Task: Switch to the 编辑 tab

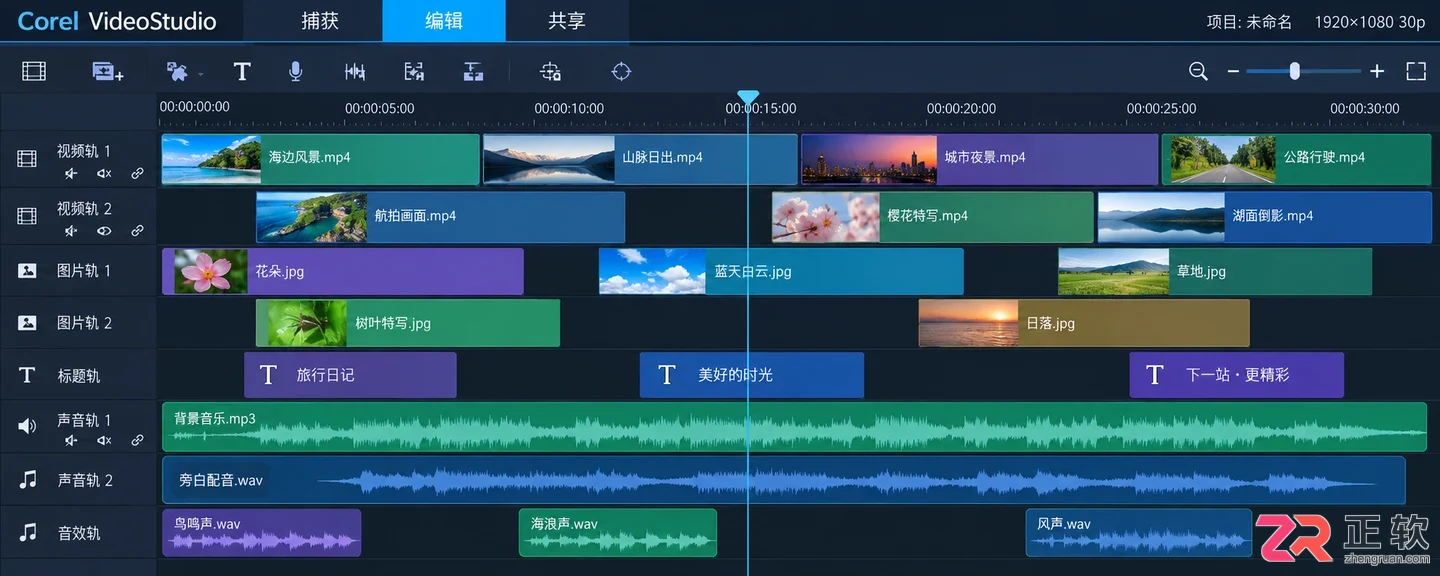Action: [444, 21]
